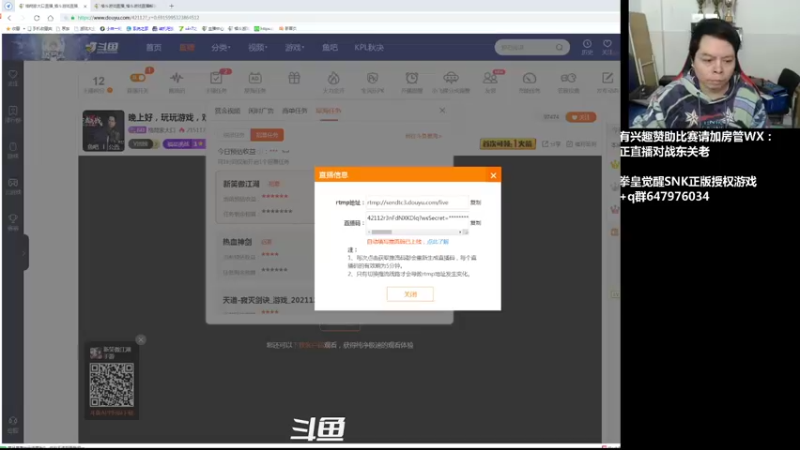This screenshot has width=800, height=450.
Task: Go back with the browser back arrow
Action: point(10,18)
